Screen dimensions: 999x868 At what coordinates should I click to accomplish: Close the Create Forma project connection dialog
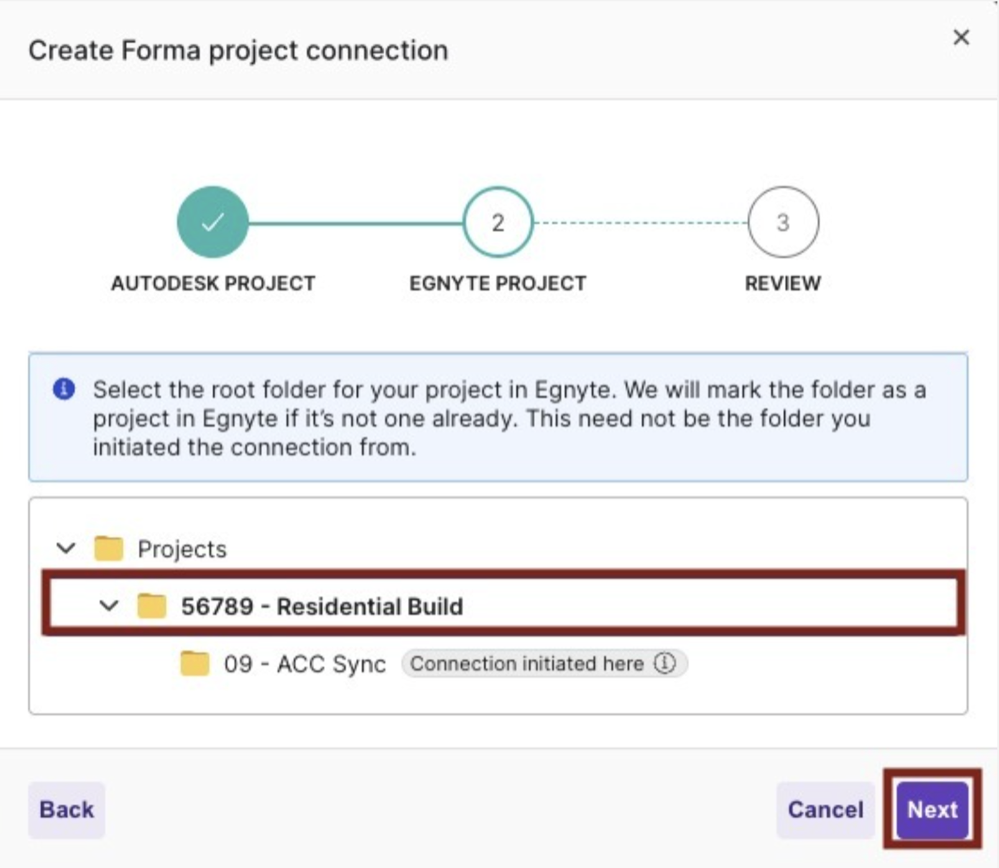[x=962, y=38]
